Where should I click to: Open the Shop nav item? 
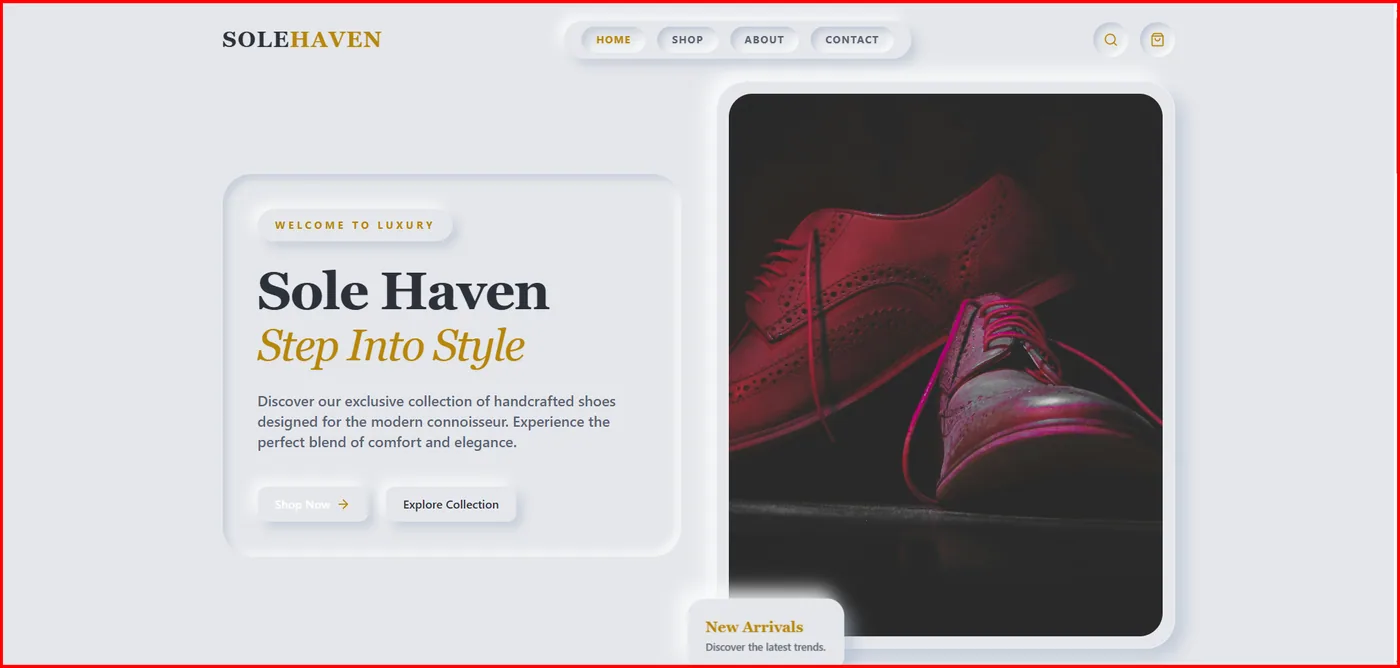point(687,40)
